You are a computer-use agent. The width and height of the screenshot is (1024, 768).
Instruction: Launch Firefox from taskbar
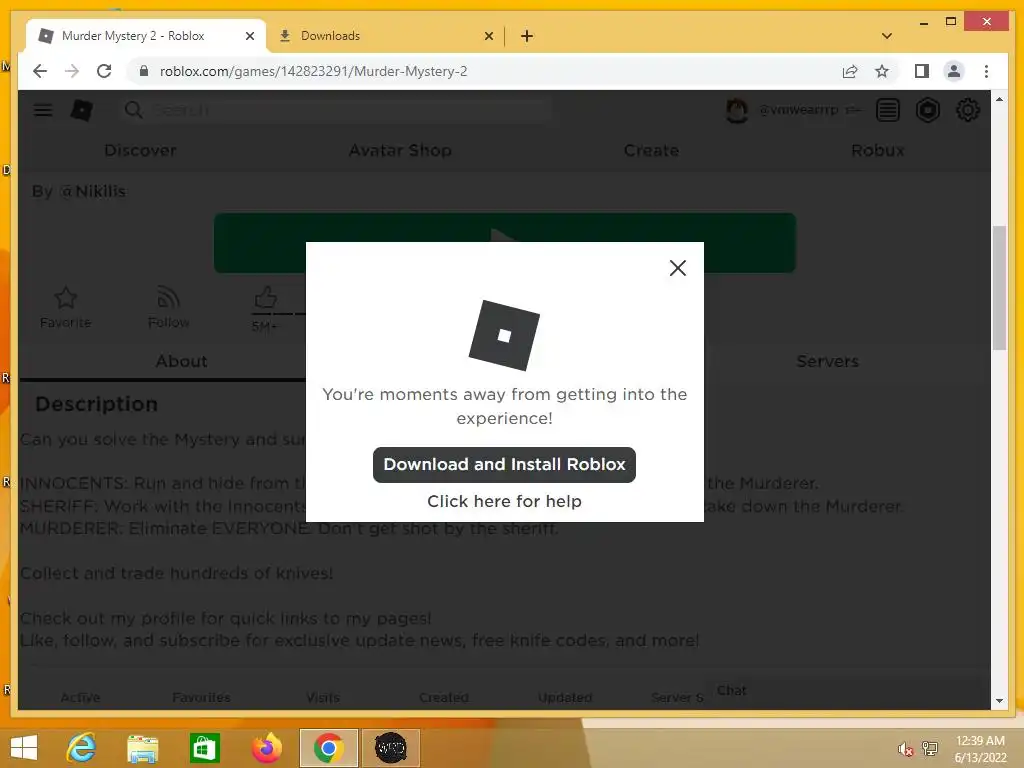[x=266, y=748]
